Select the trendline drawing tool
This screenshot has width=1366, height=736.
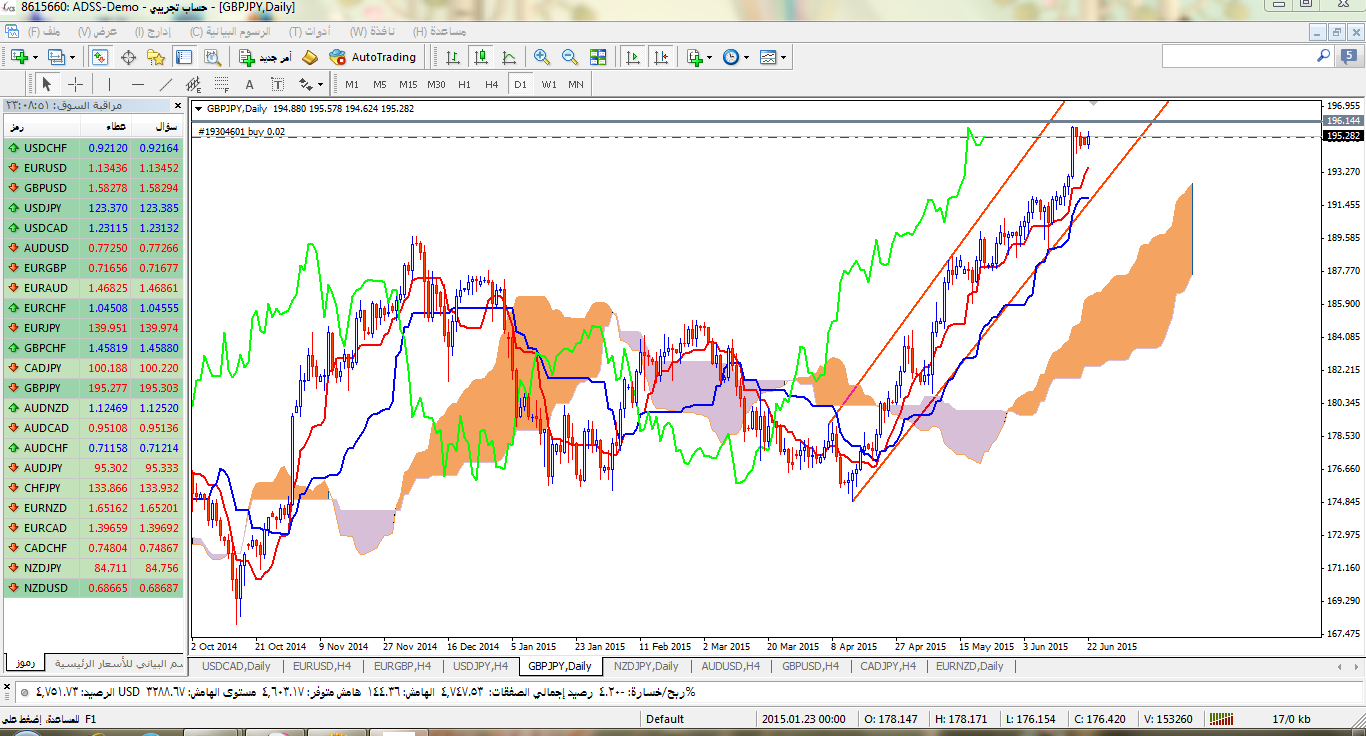pos(165,84)
